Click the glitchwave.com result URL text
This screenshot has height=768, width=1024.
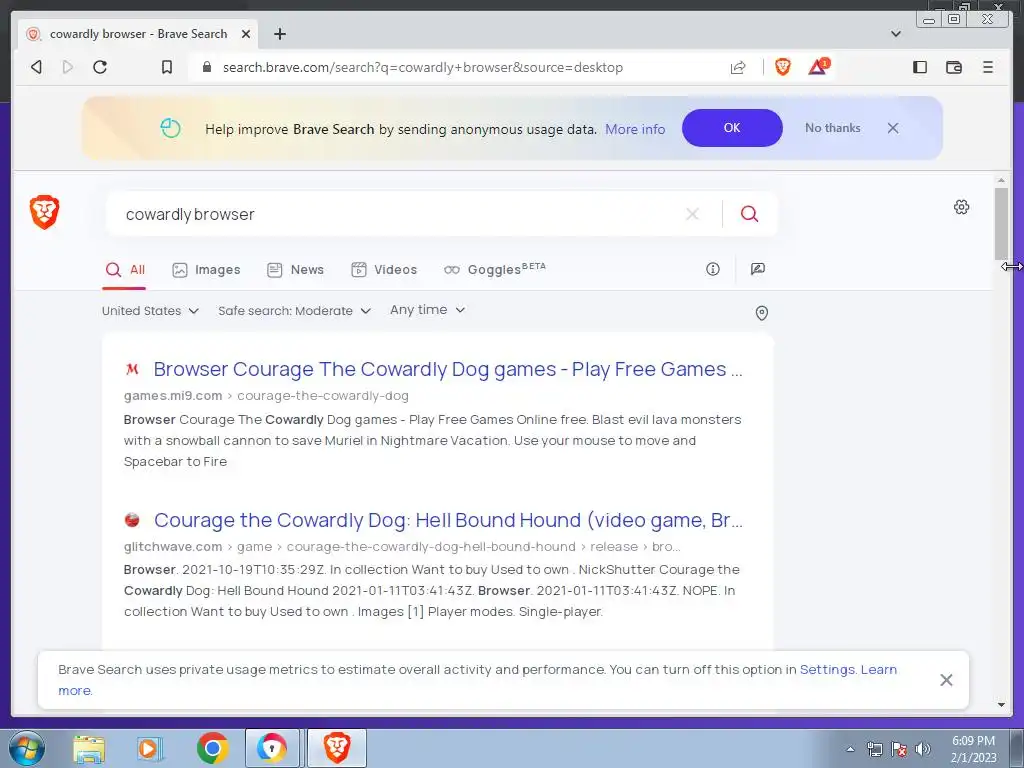click(402, 547)
